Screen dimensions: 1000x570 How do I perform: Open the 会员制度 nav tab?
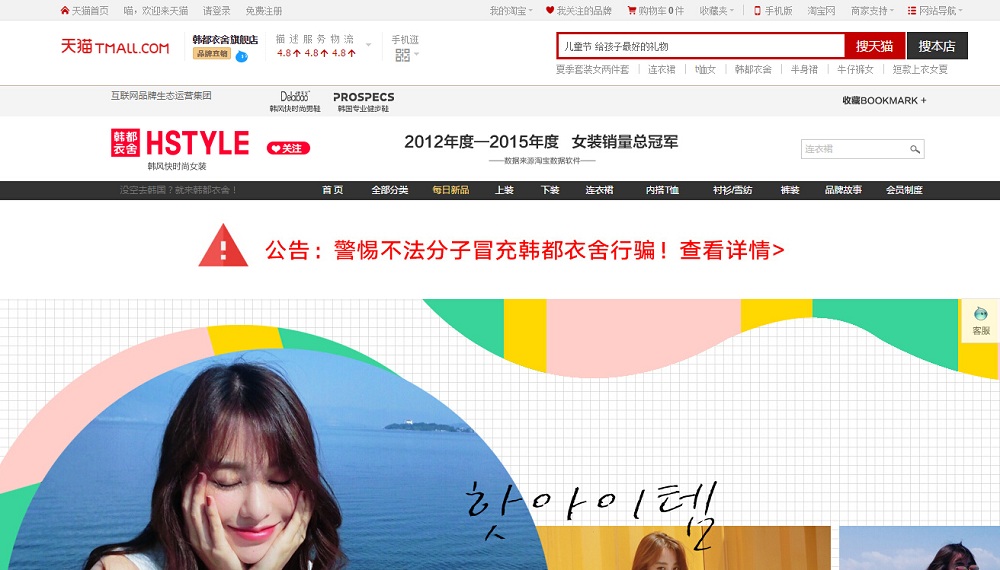point(904,190)
